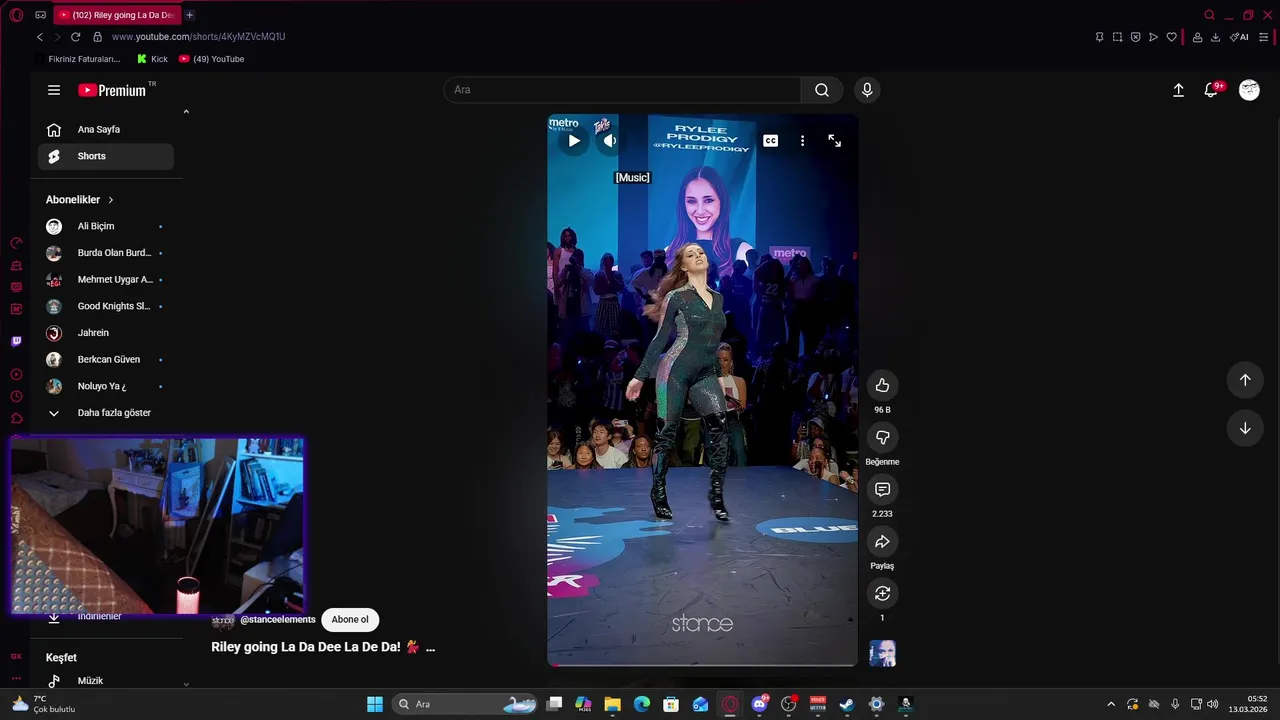Open the Burda Olan Burd... channel
This screenshot has width=1280, height=720.
pyautogui.click(x=106, y=253)
